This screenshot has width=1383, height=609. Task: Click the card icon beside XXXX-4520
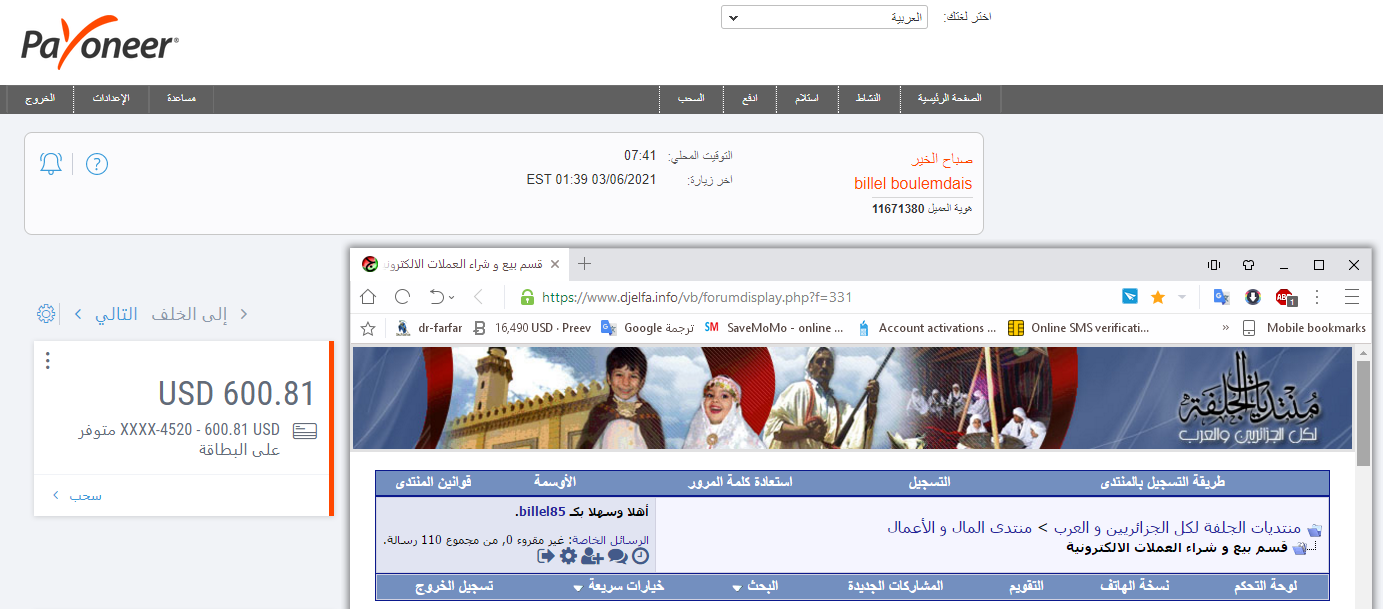305,431
